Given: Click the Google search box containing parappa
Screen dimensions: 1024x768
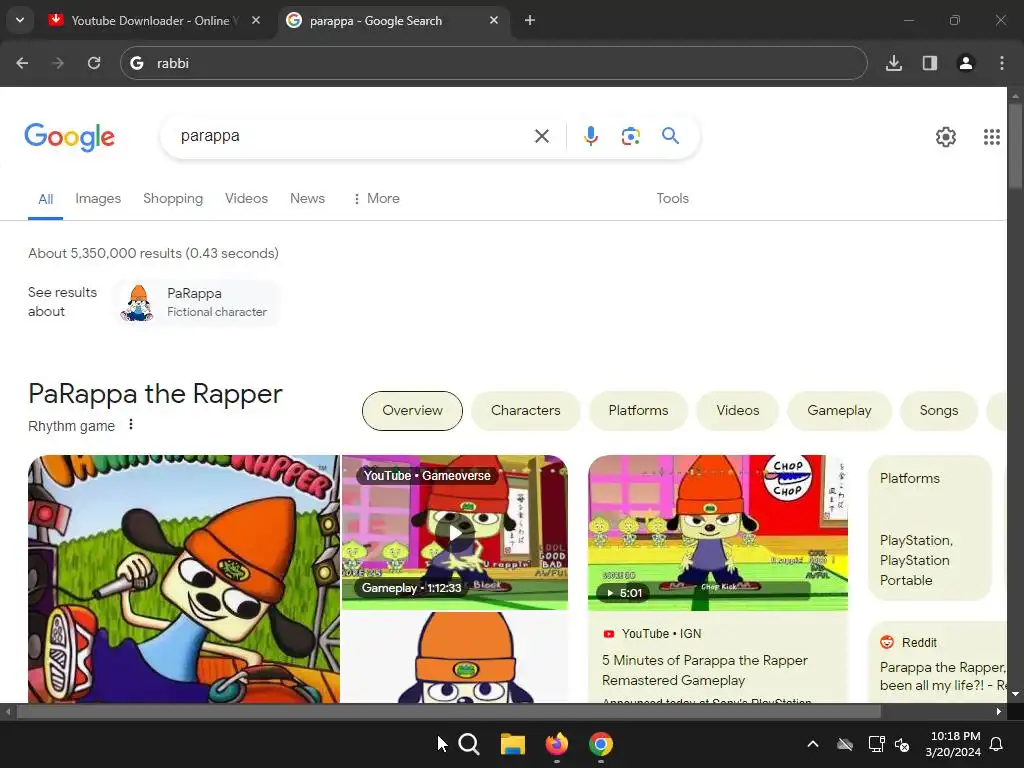Looking at the screenshot, I should [353, 136].
